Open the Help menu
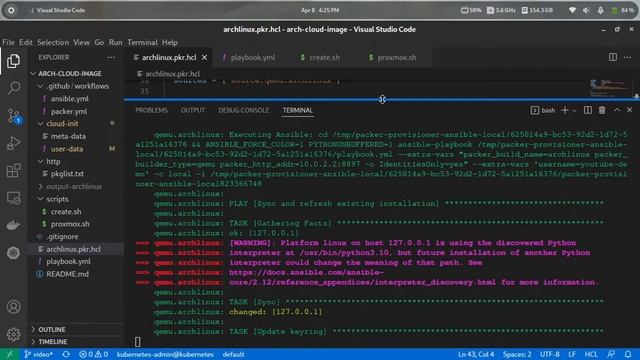Viewport: 640px width, 360px height. [170, 42]
